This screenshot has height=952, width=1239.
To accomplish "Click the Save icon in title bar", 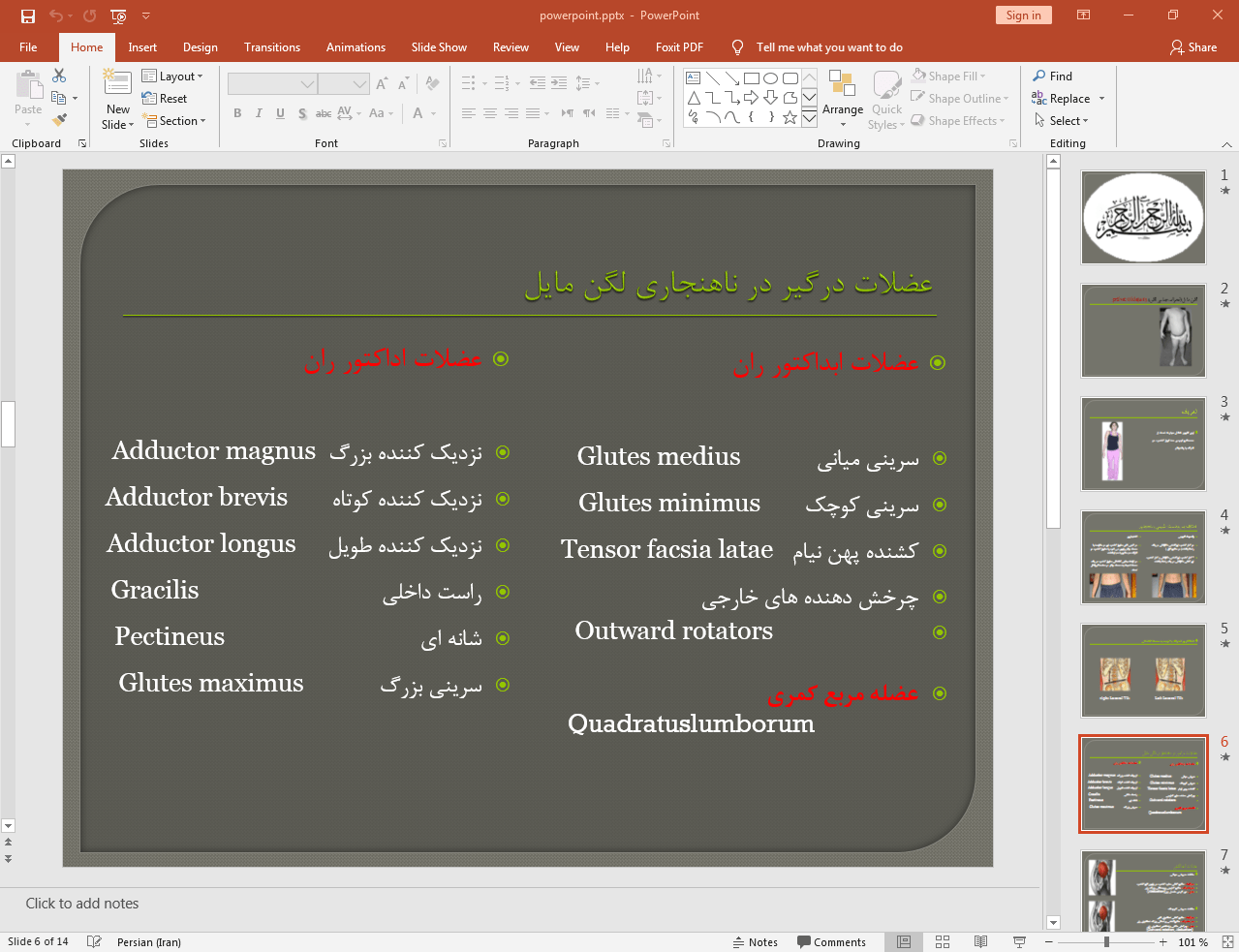I will coord(27,15).
